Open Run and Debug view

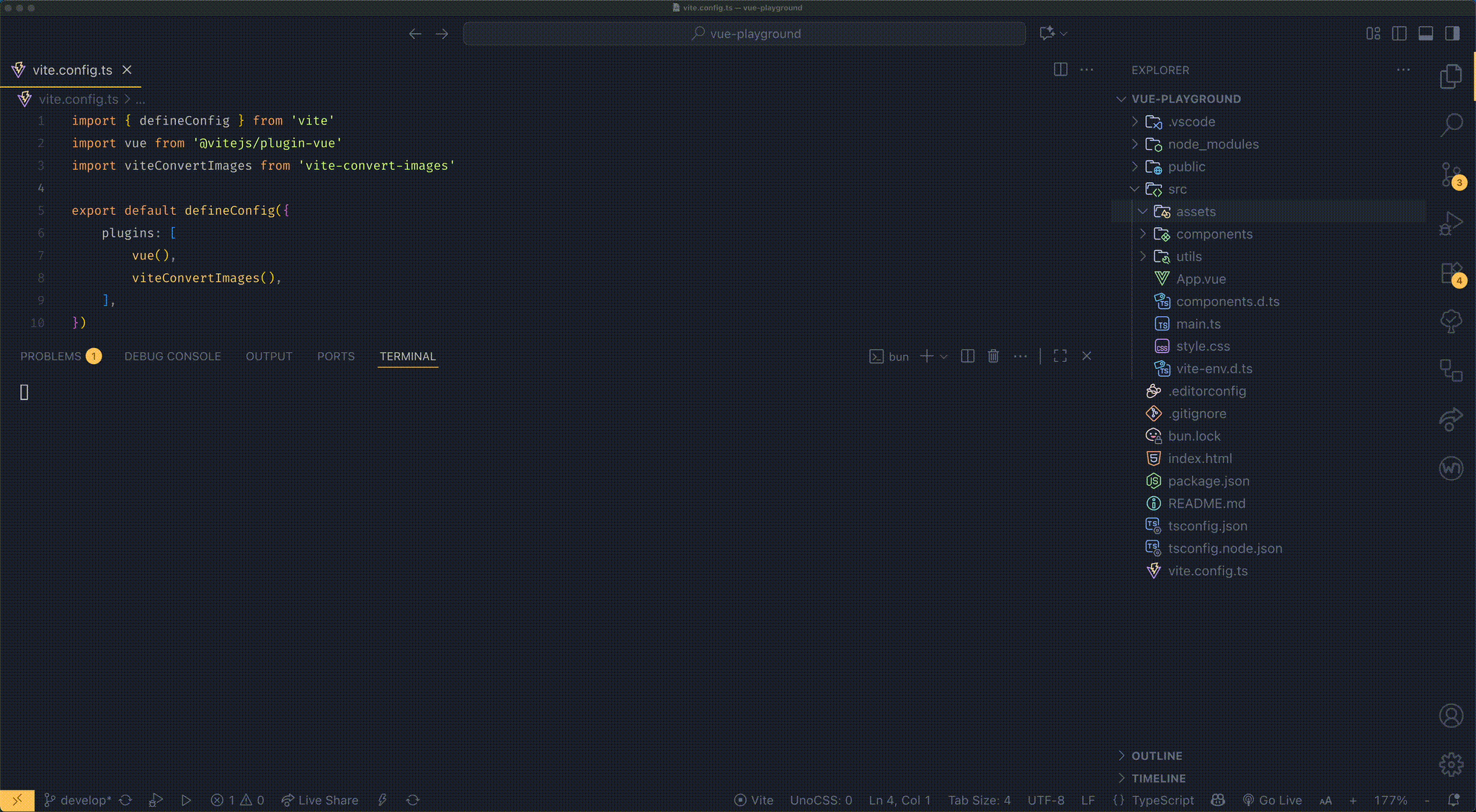(x=1451, y=223)
